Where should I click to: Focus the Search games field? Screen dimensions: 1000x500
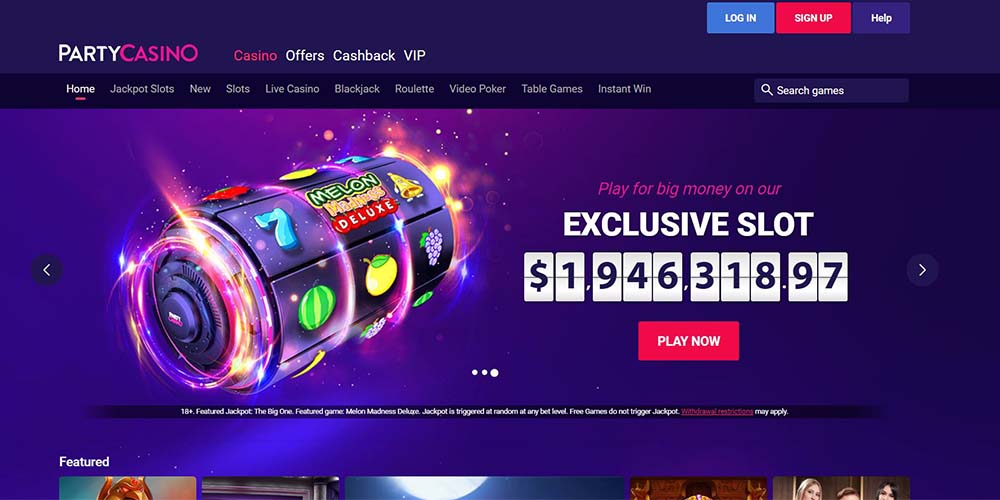tap(832, 91)
